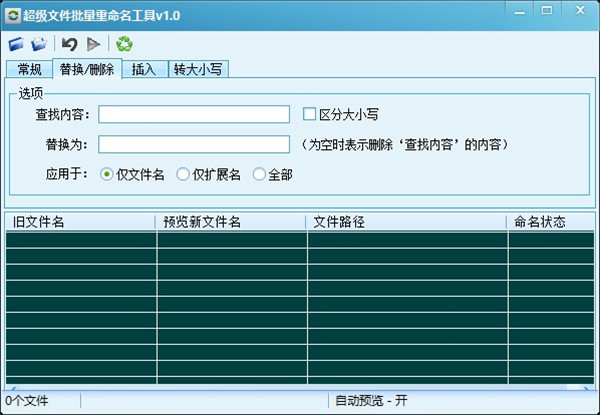
Task: Select the 全部 radio button
Action: point(259,174)
